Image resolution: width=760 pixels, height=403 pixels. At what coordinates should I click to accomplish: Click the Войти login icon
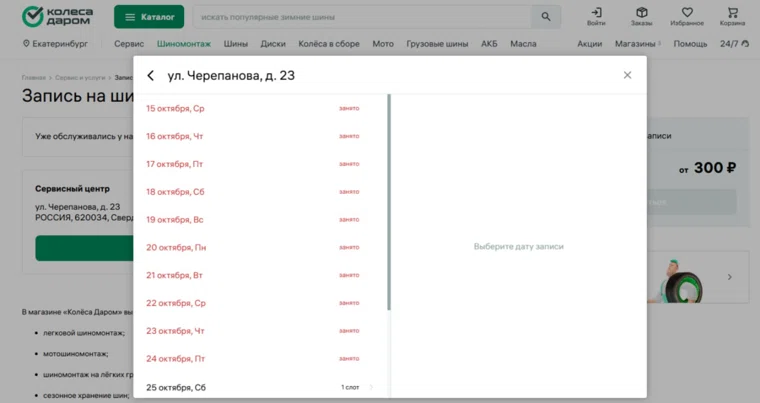(596, 17)
